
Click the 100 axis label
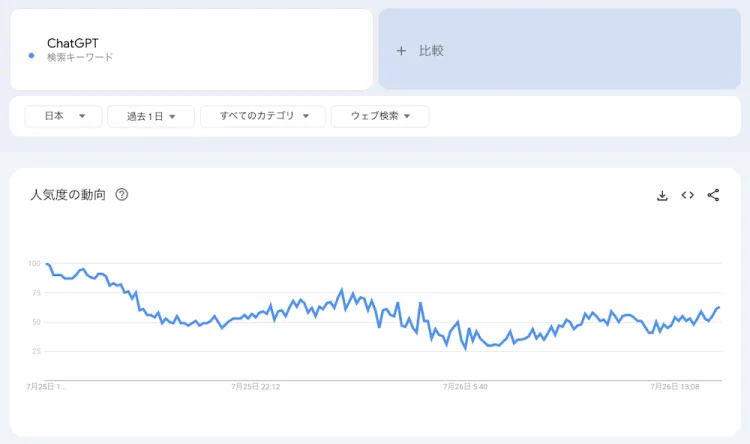pyautogui.click(x=34, y=264)
